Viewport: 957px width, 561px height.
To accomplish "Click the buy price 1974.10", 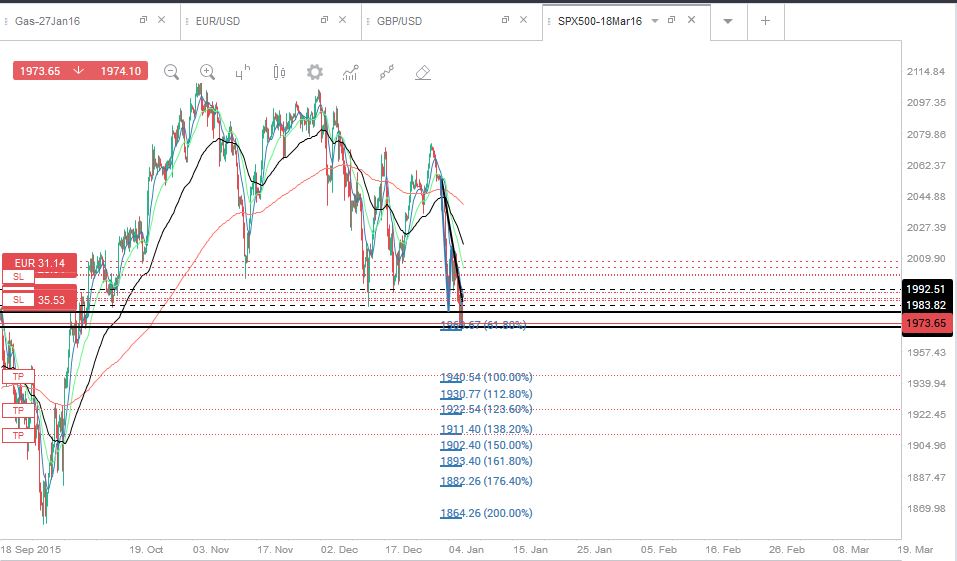I will point(120,71).
